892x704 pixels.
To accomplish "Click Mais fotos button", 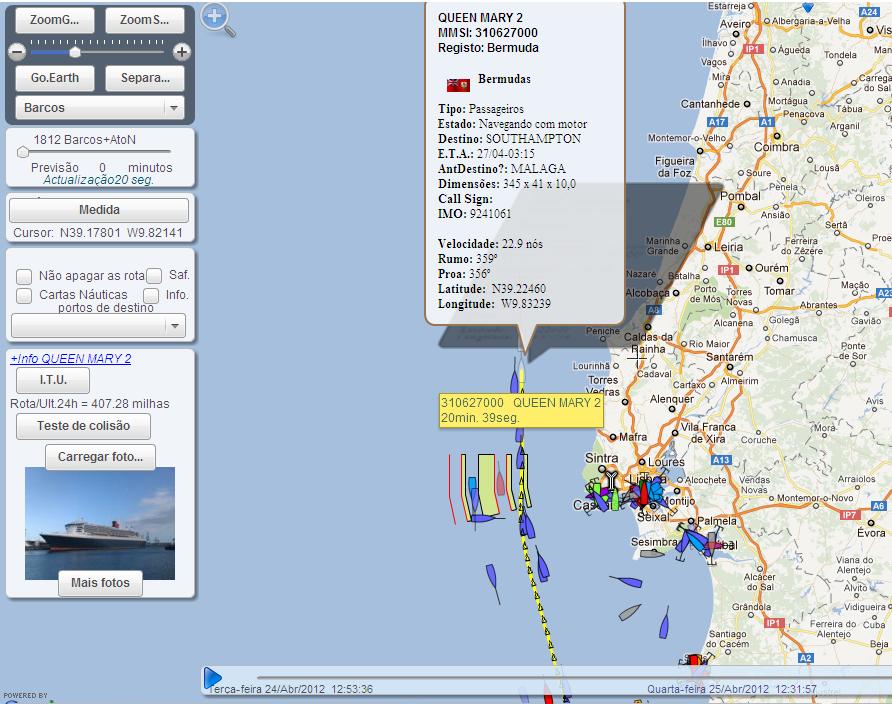I will (x=100, y=583).
